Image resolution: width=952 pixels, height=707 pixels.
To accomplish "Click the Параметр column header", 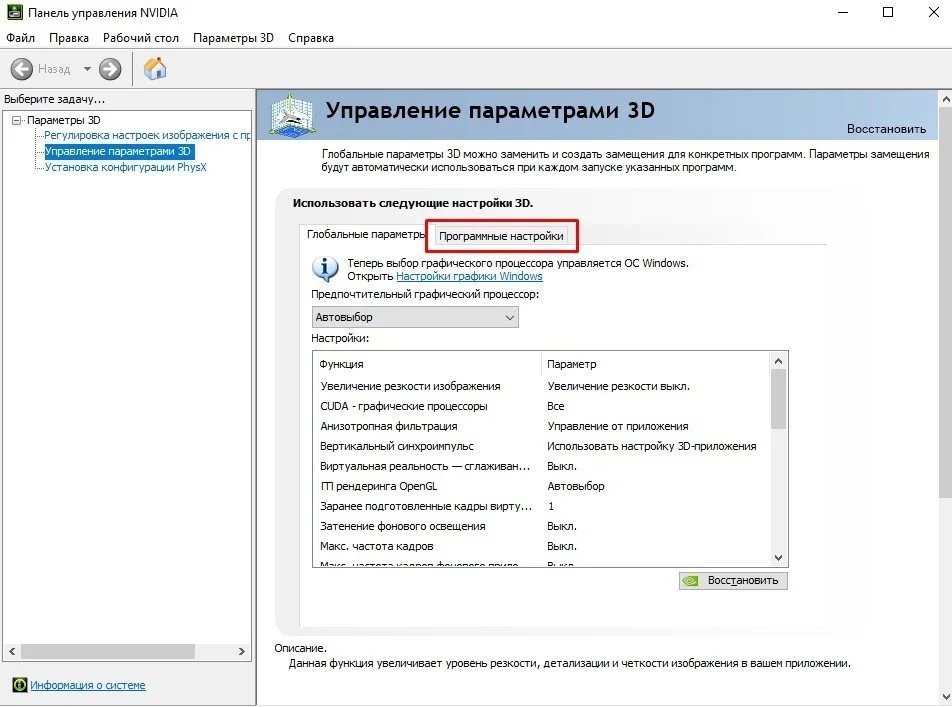I will [656, 364].
